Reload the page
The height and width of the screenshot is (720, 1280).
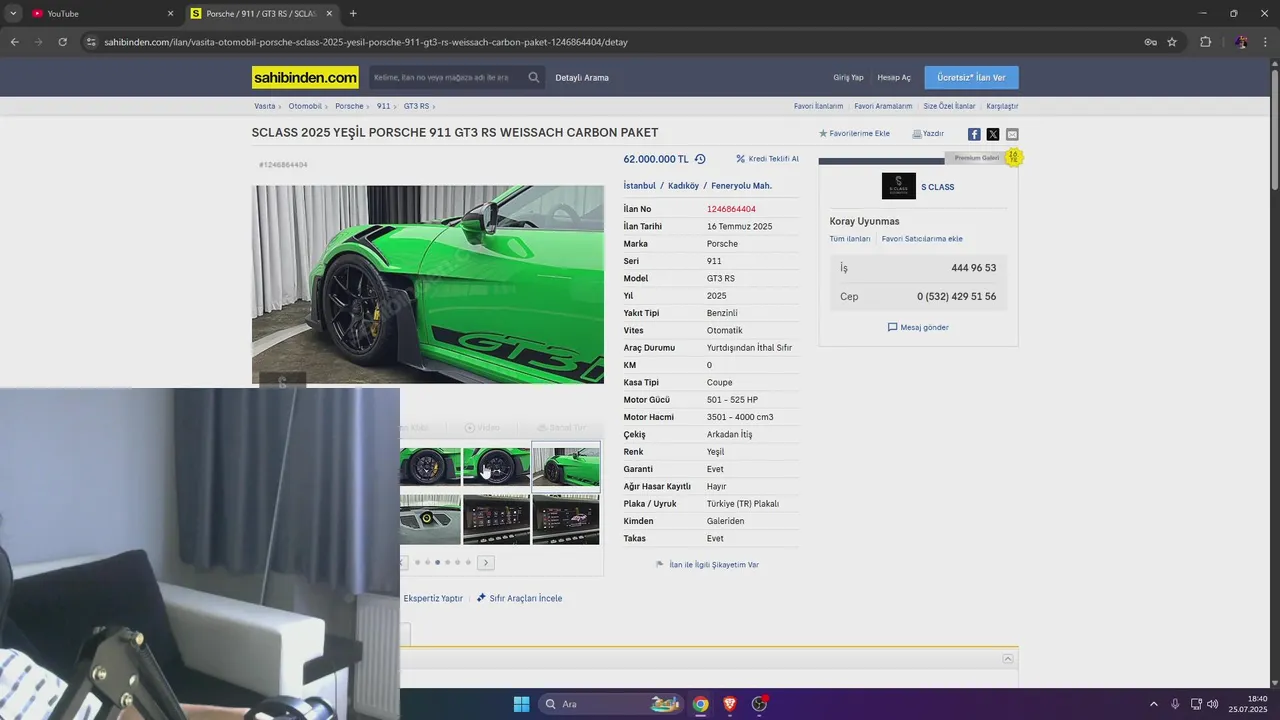pos(62,42)
